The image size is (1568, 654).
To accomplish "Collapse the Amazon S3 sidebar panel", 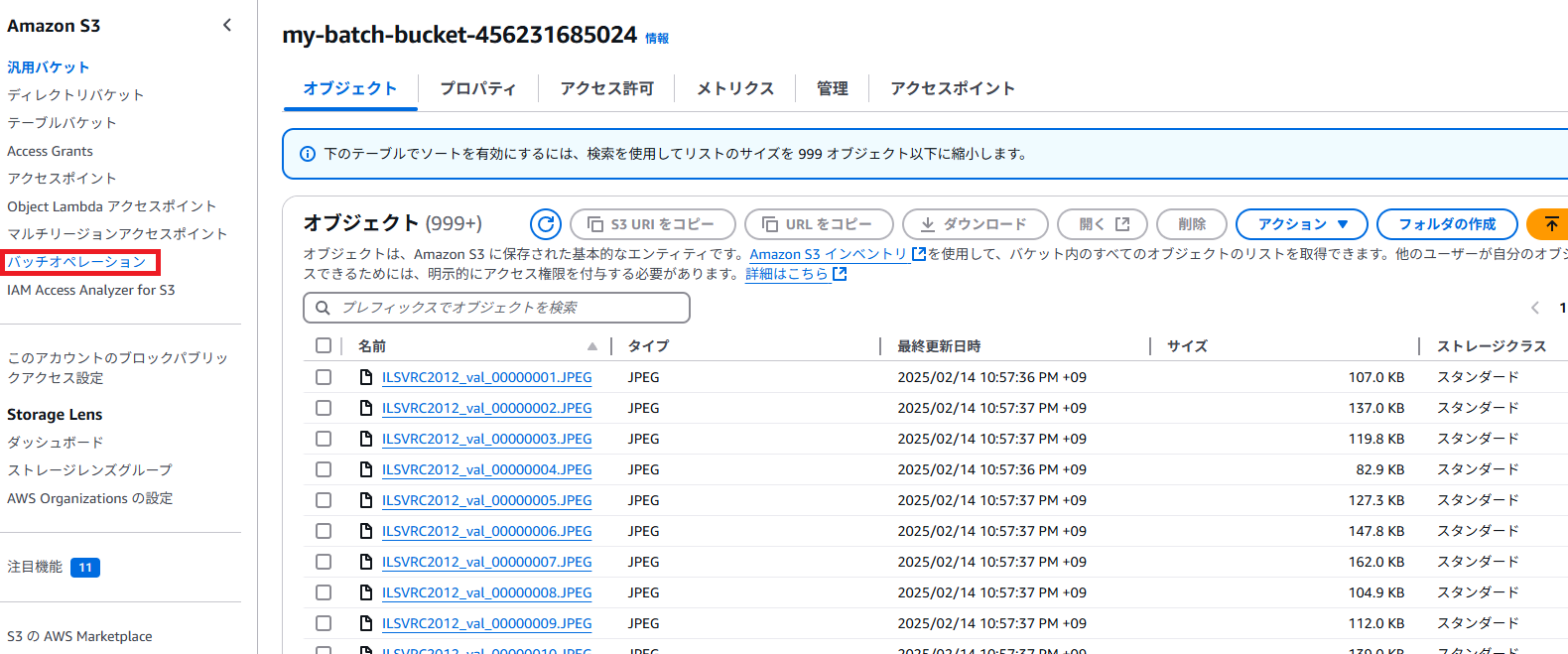I will tap(227, 25).
